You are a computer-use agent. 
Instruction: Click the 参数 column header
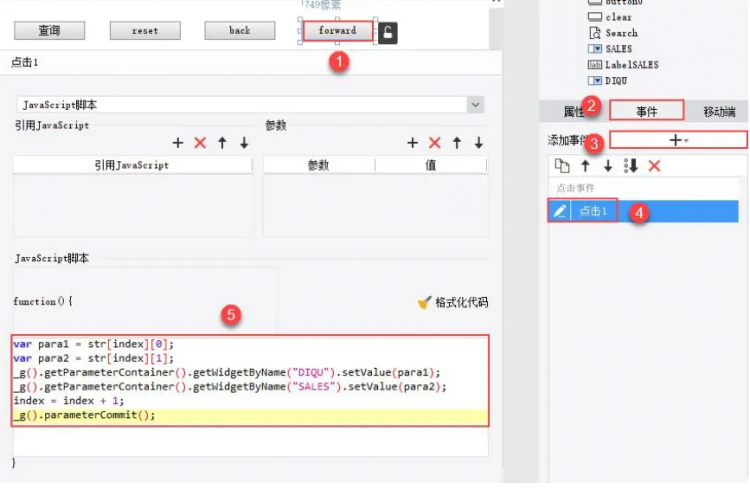click(x=319, y=165)
